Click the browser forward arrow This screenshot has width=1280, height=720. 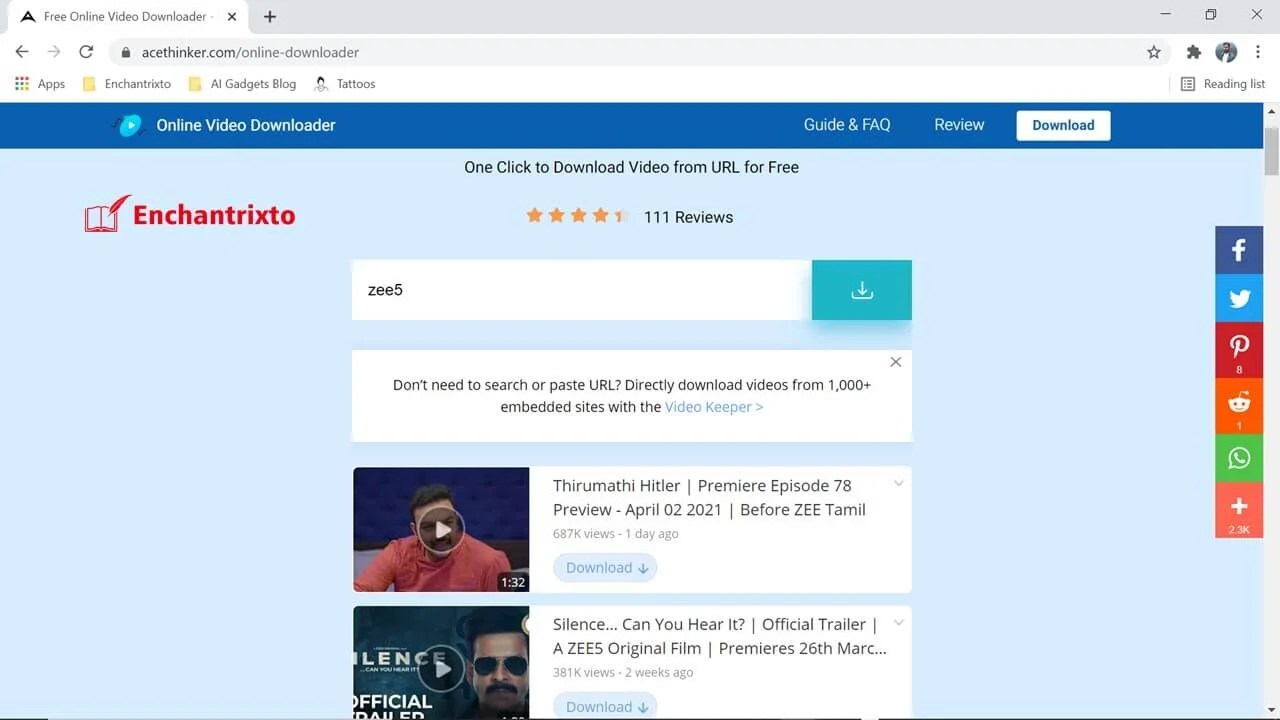[54, 52]
